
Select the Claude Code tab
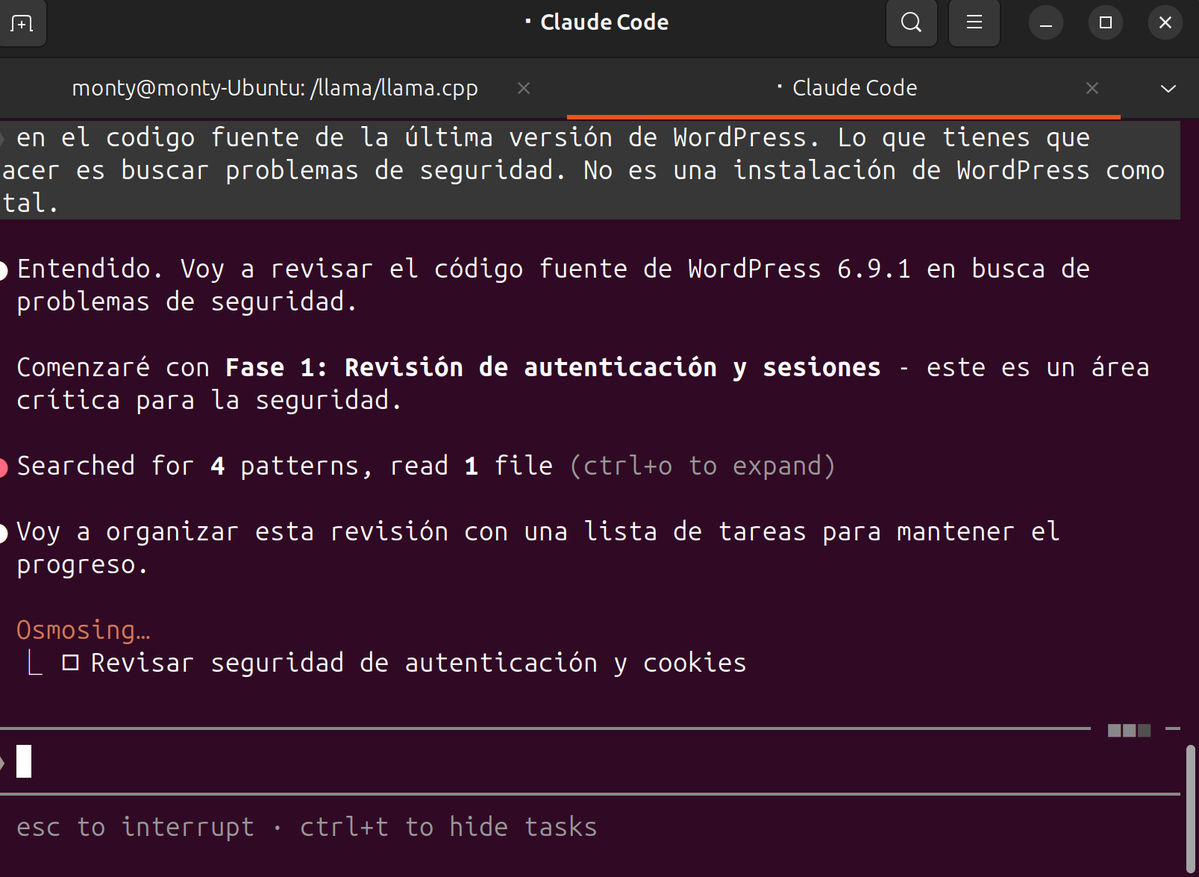(843, 88)
